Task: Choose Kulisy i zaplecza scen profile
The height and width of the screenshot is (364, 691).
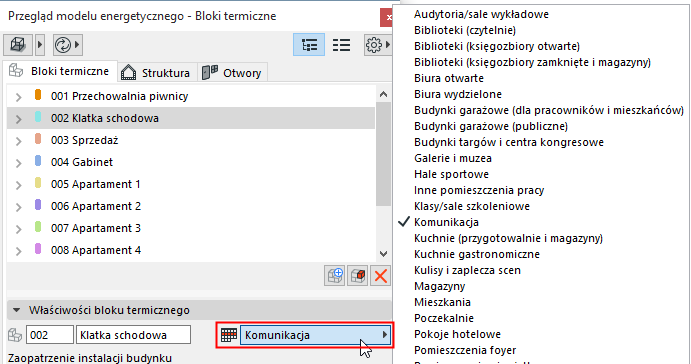Action: 467,270
